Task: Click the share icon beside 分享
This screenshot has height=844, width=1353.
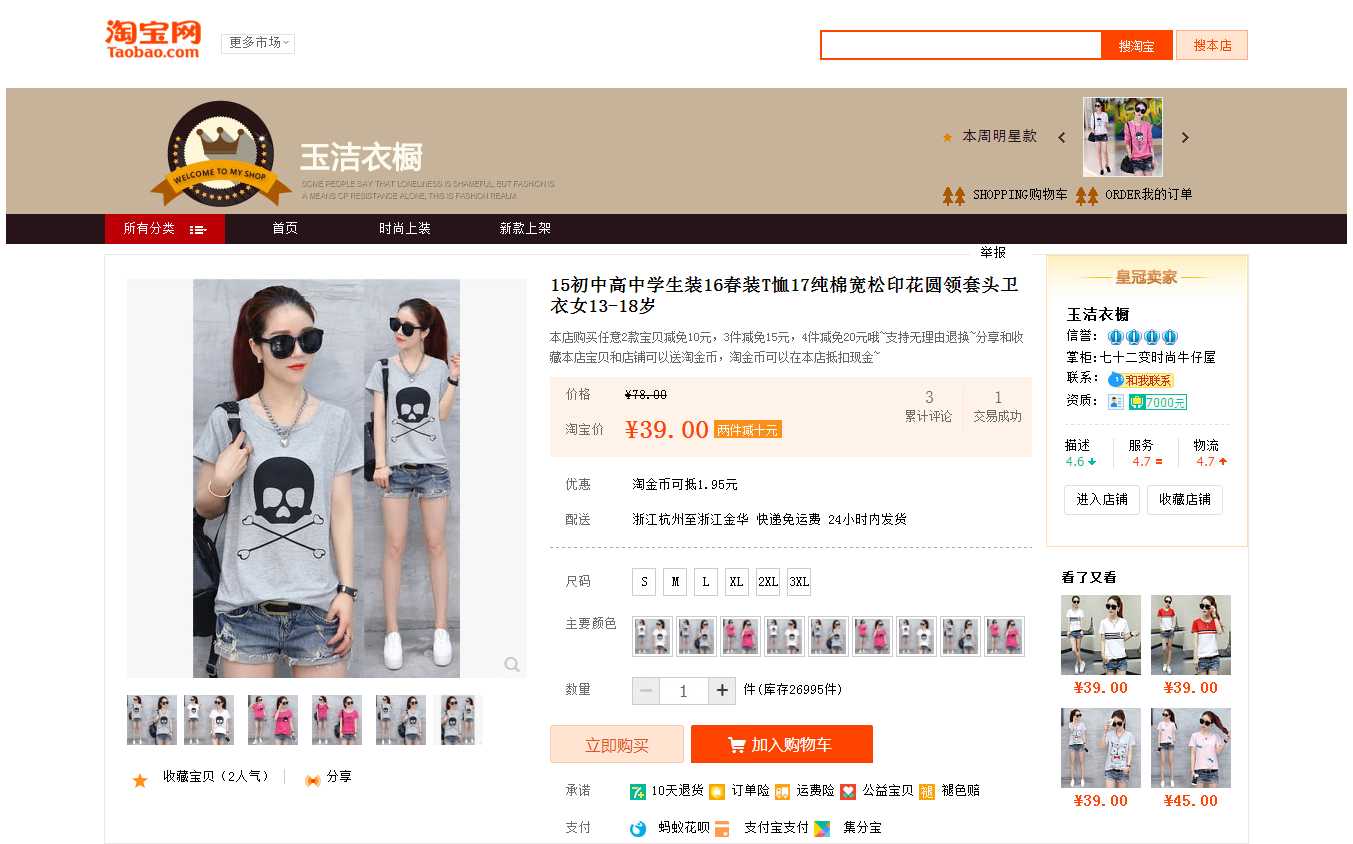Action: pos(312,779)
